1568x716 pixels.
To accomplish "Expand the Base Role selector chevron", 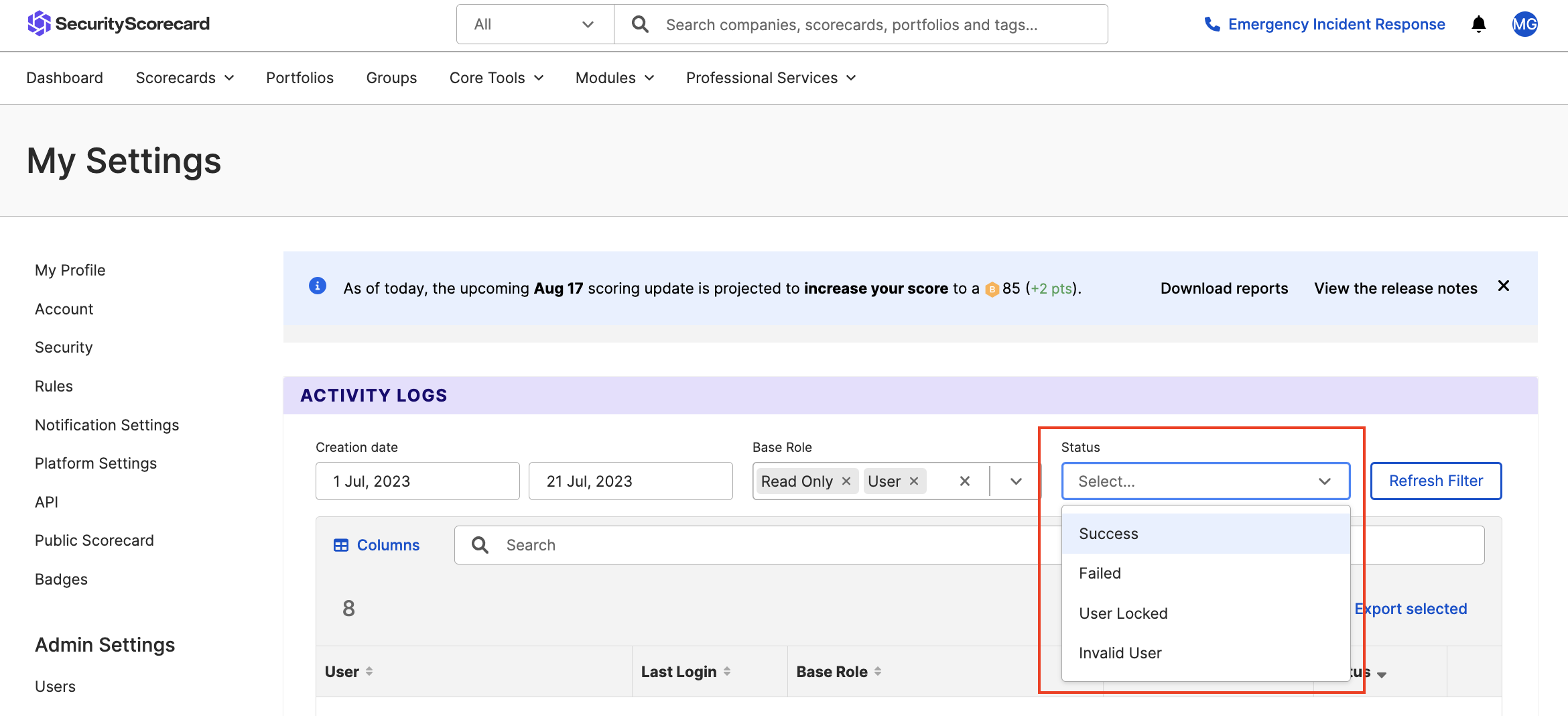I will [1015, 481].
